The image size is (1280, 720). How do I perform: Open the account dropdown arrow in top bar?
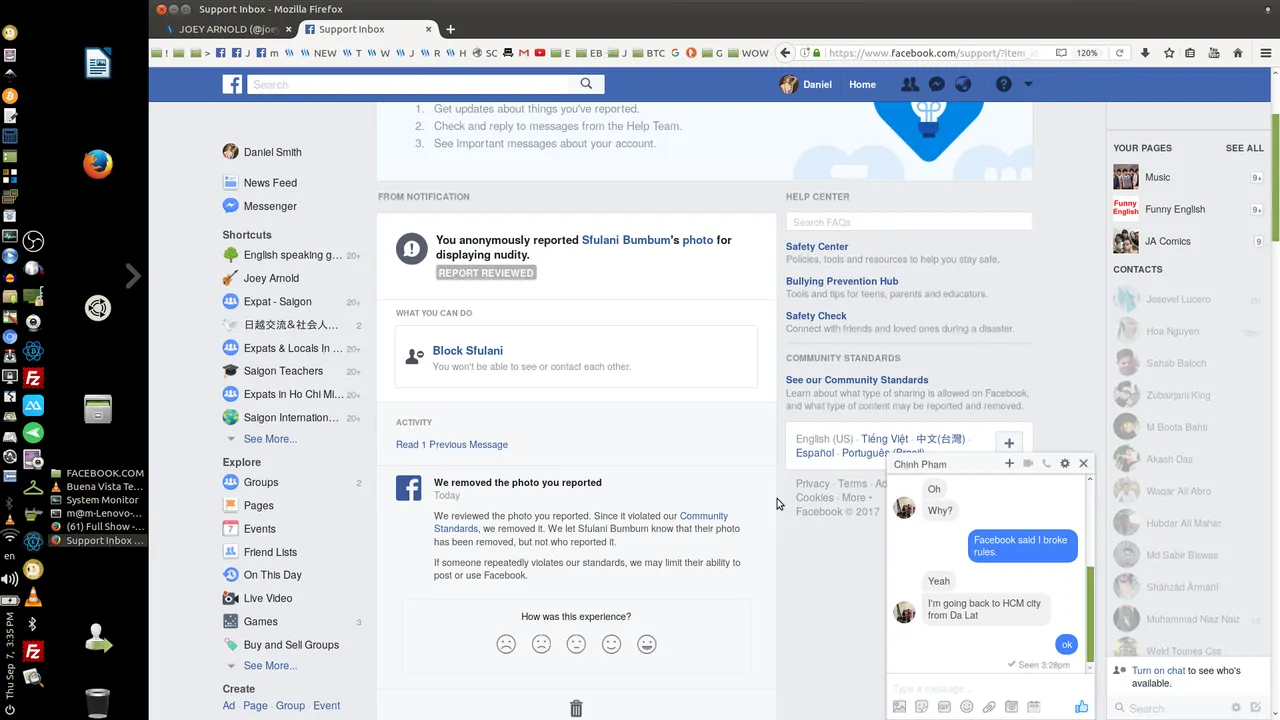(x=1028, y=85)
